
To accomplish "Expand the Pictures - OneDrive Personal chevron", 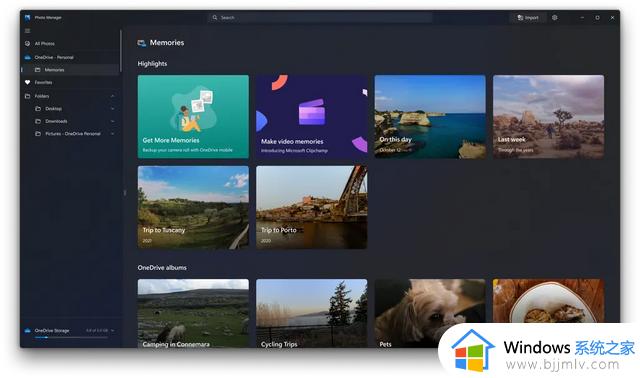I will coord(112,133).
